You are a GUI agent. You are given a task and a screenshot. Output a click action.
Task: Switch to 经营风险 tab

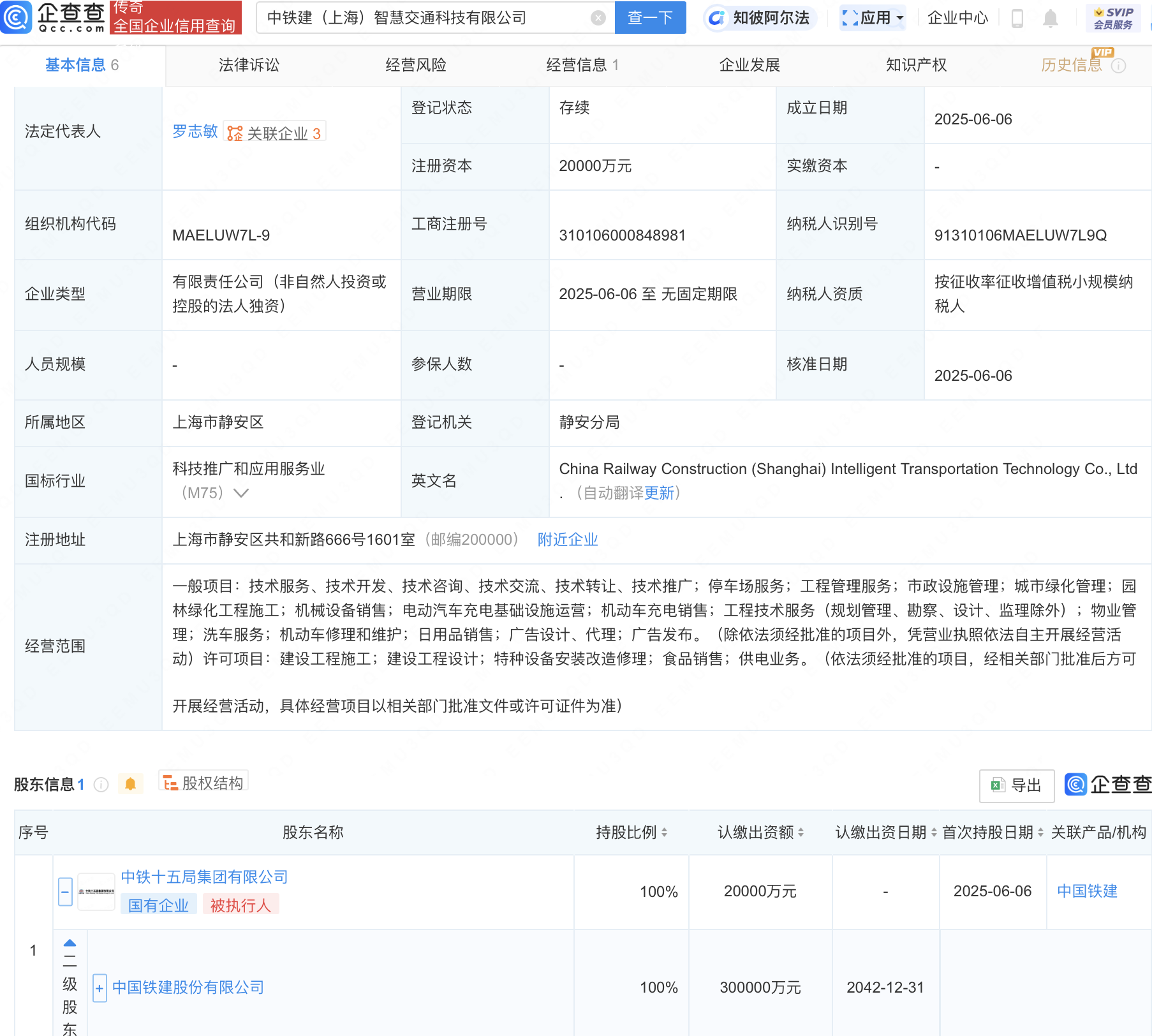point(416,65)
